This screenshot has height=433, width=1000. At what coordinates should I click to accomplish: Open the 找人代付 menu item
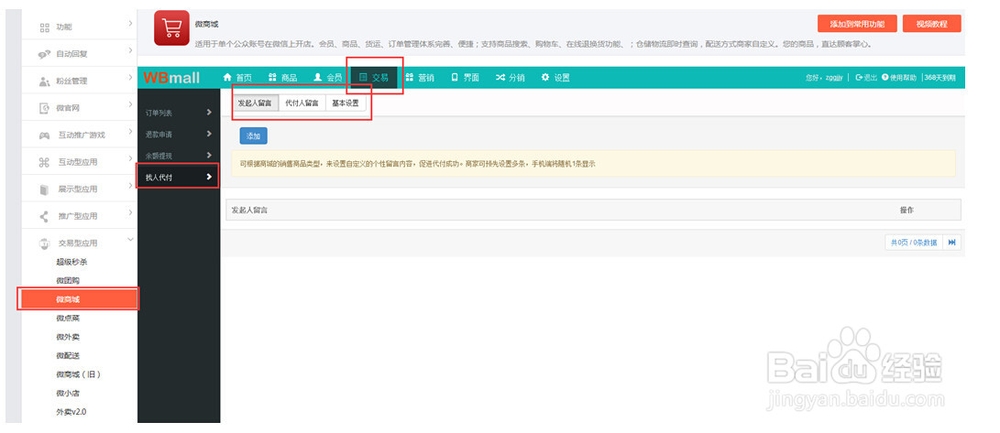pyautogui.click(x=179, y=177)
